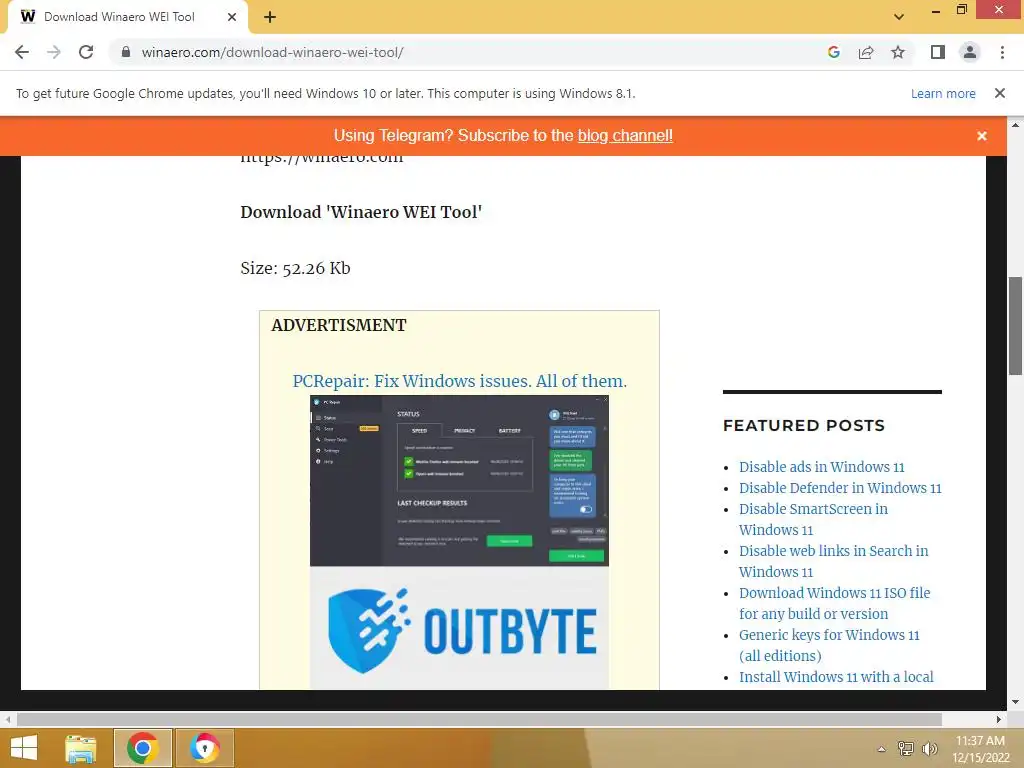Click the vertical scrollbar thumb
The width and height of the screenshot is (1024, 768).
[x=1015, y=325]
